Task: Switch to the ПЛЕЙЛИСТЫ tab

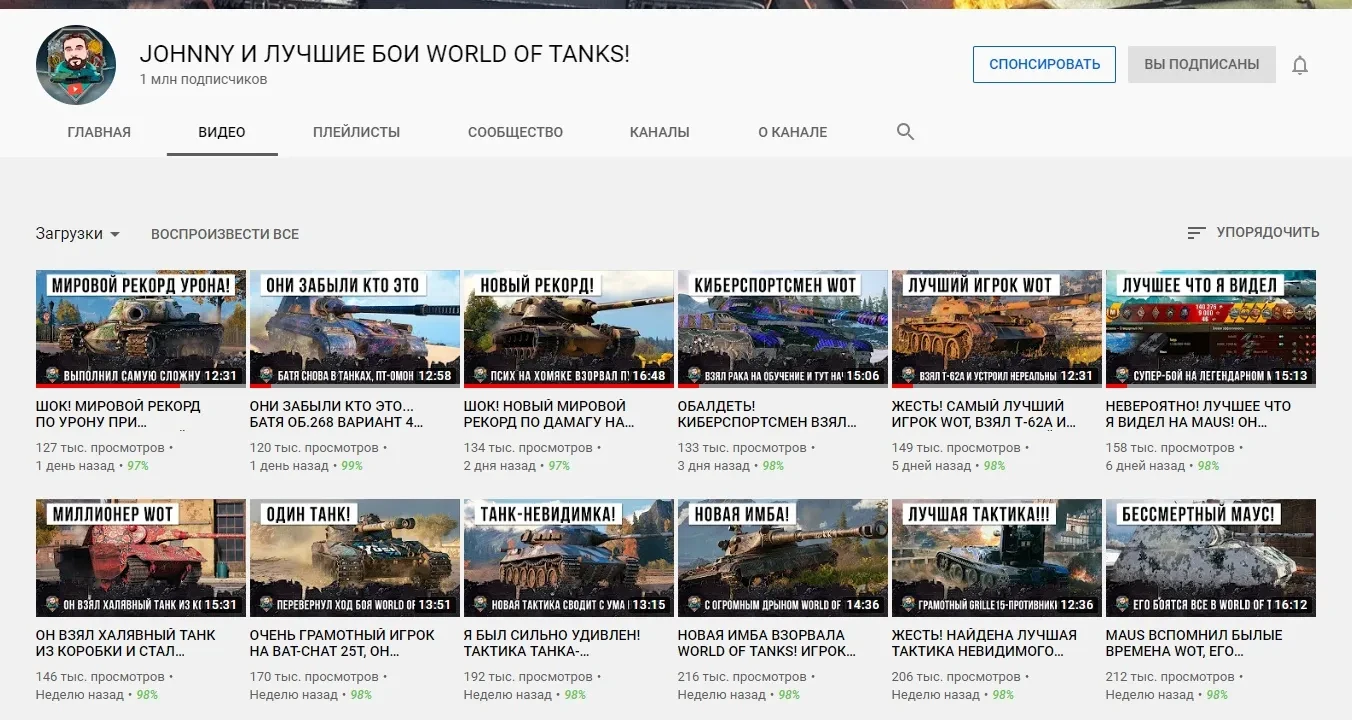Action: (356, 132)
